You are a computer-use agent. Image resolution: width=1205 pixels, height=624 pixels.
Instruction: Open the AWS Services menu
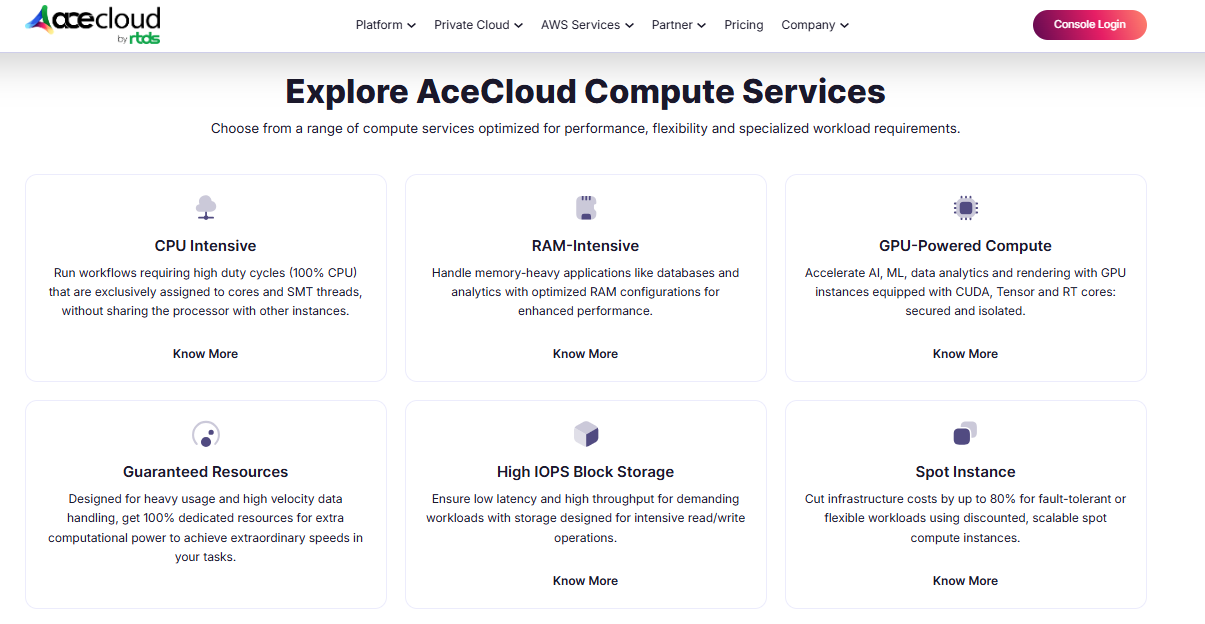587,25
